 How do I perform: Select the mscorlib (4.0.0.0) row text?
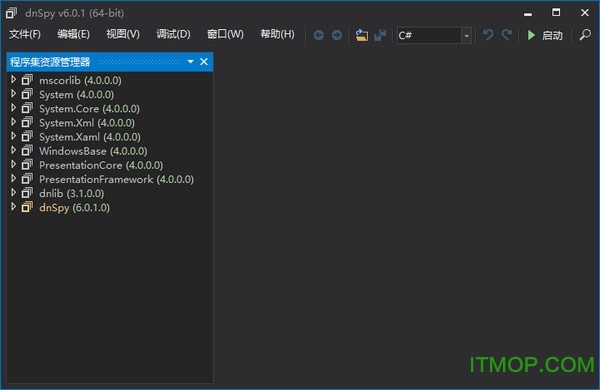point(80,80)
